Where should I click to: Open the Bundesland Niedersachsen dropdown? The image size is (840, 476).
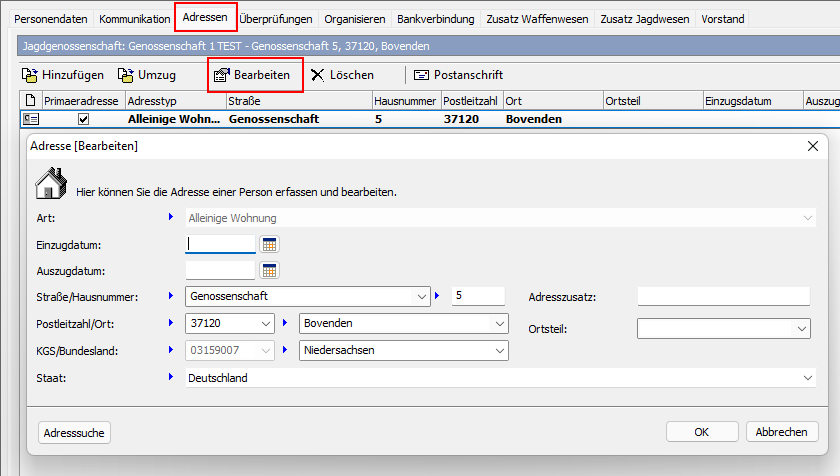(499, 351)
